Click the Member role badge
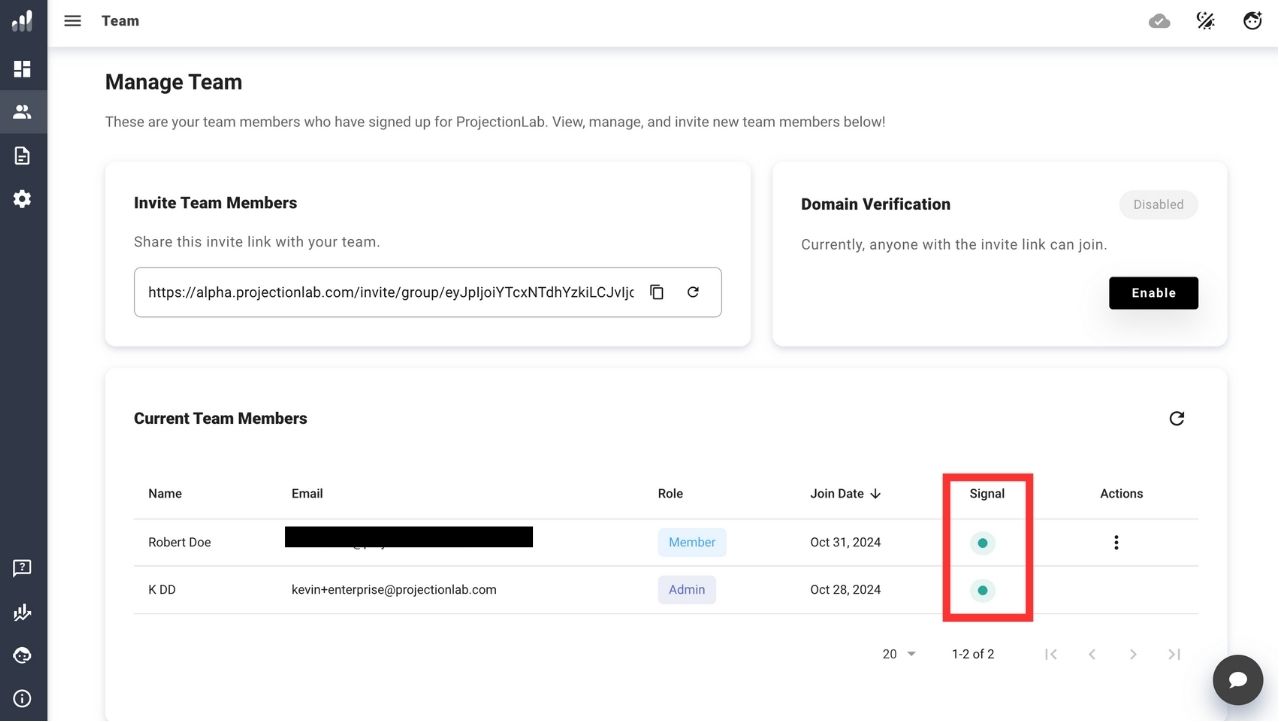Image resolution: width=1279 pixels, height=722 pixels. (x=692, y=542)
